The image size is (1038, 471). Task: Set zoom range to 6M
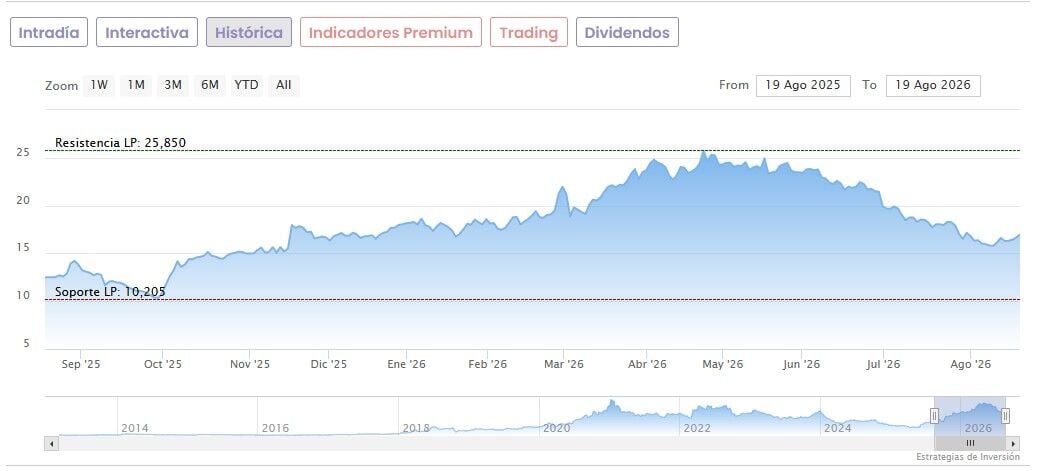pos(210,85)
